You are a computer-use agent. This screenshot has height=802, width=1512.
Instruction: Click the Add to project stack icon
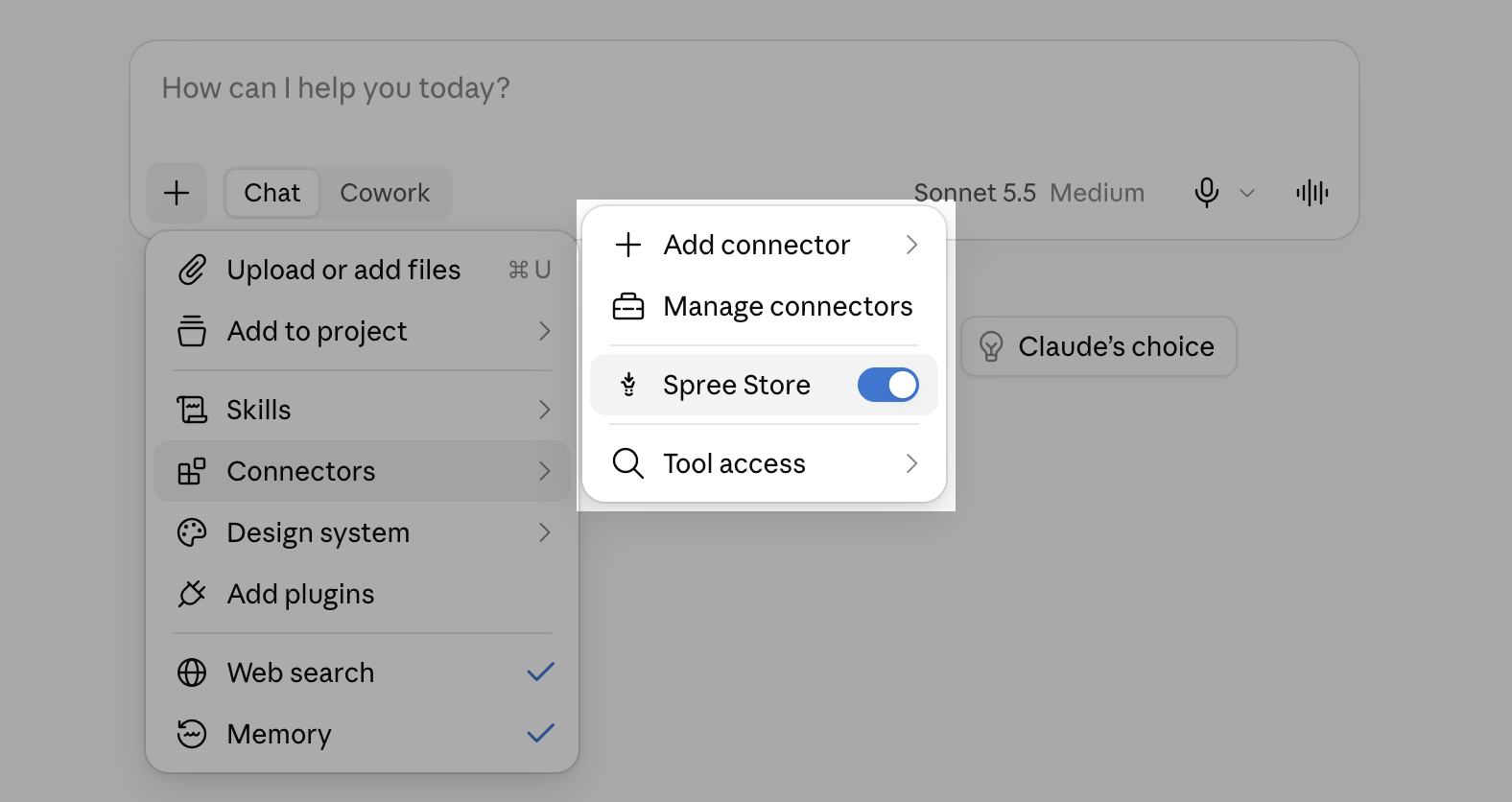(192, 331)
